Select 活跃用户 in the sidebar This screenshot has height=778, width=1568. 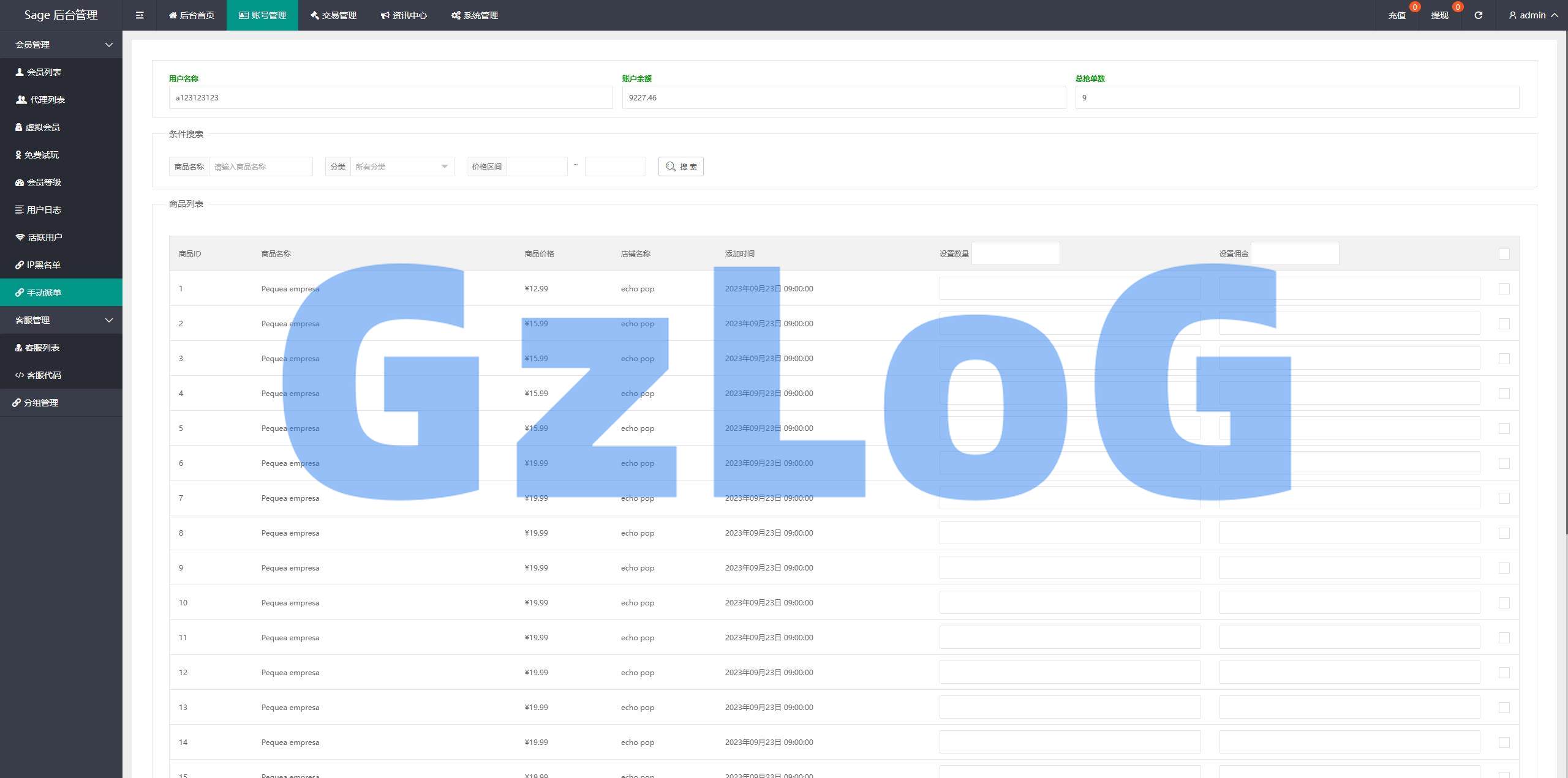coord(45,238)
